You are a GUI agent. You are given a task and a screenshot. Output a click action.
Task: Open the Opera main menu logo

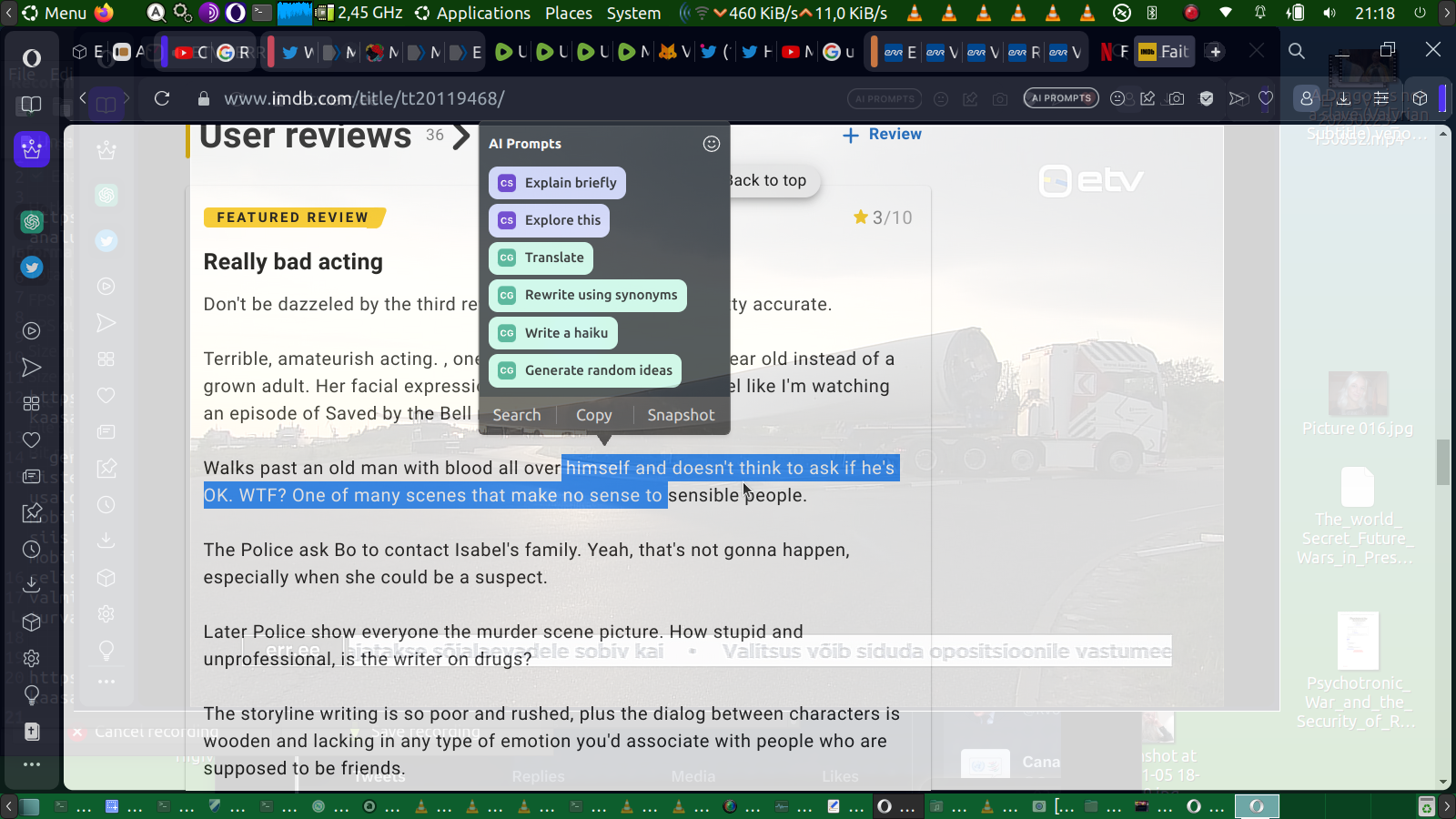coord(31,58)
